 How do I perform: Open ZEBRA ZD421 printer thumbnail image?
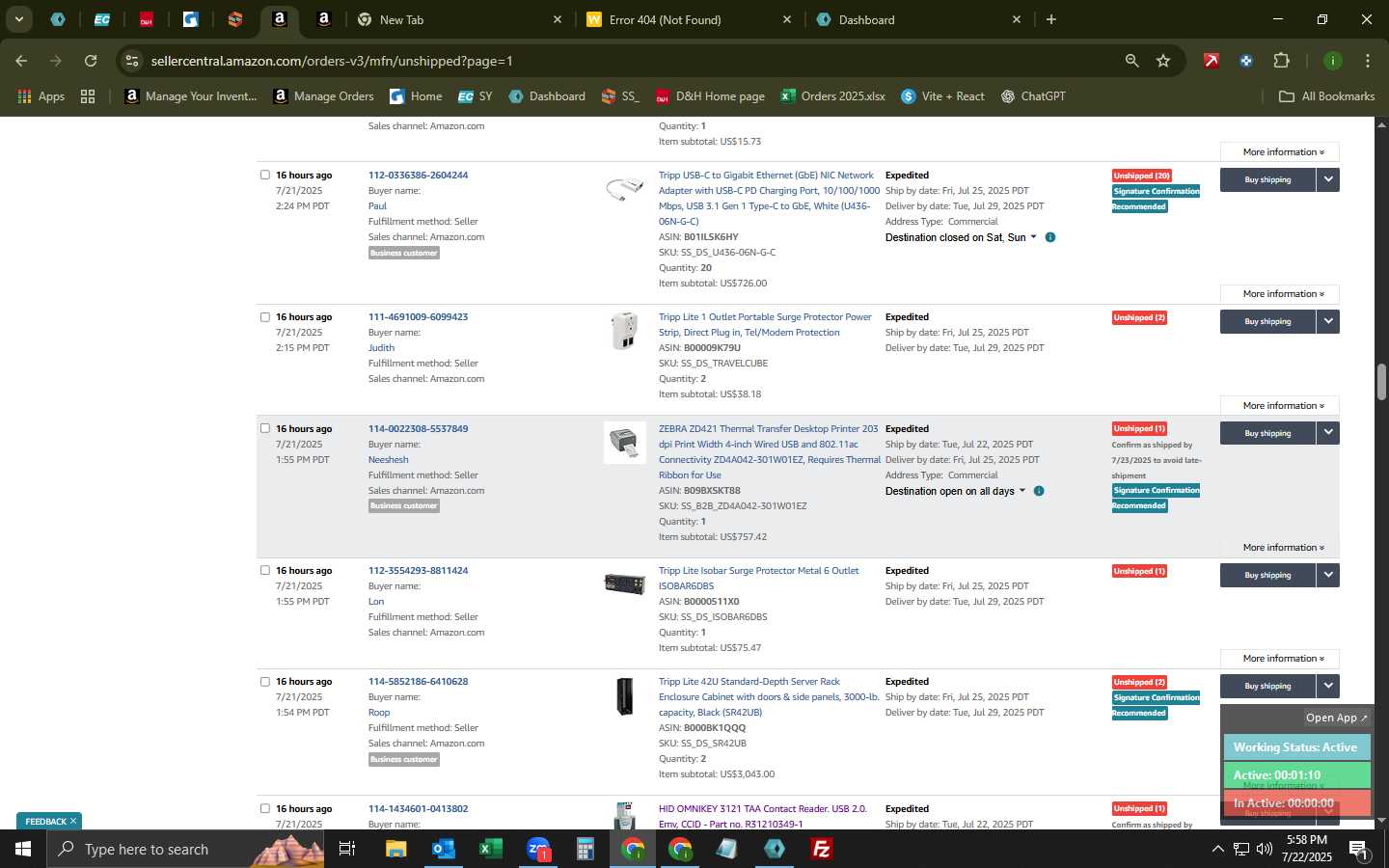(x=624, y=443)
